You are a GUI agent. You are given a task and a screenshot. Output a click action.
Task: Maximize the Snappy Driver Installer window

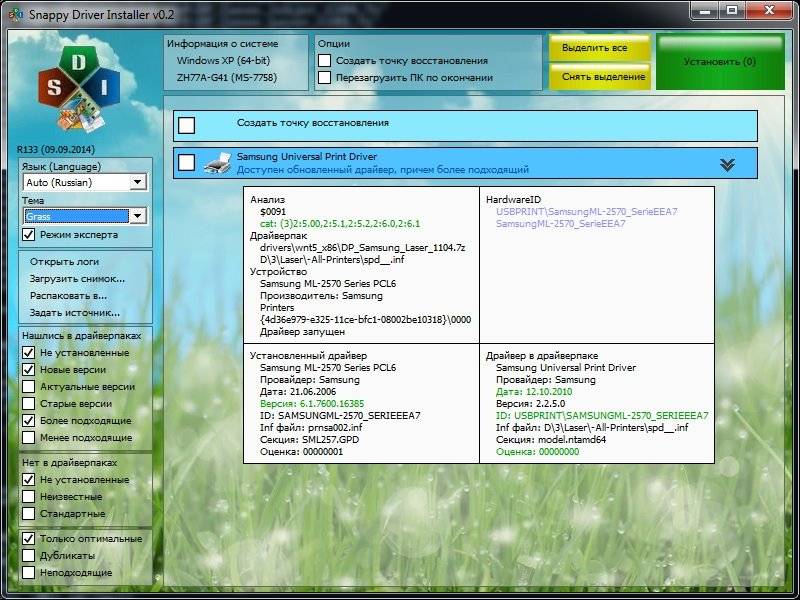[731, 11]
